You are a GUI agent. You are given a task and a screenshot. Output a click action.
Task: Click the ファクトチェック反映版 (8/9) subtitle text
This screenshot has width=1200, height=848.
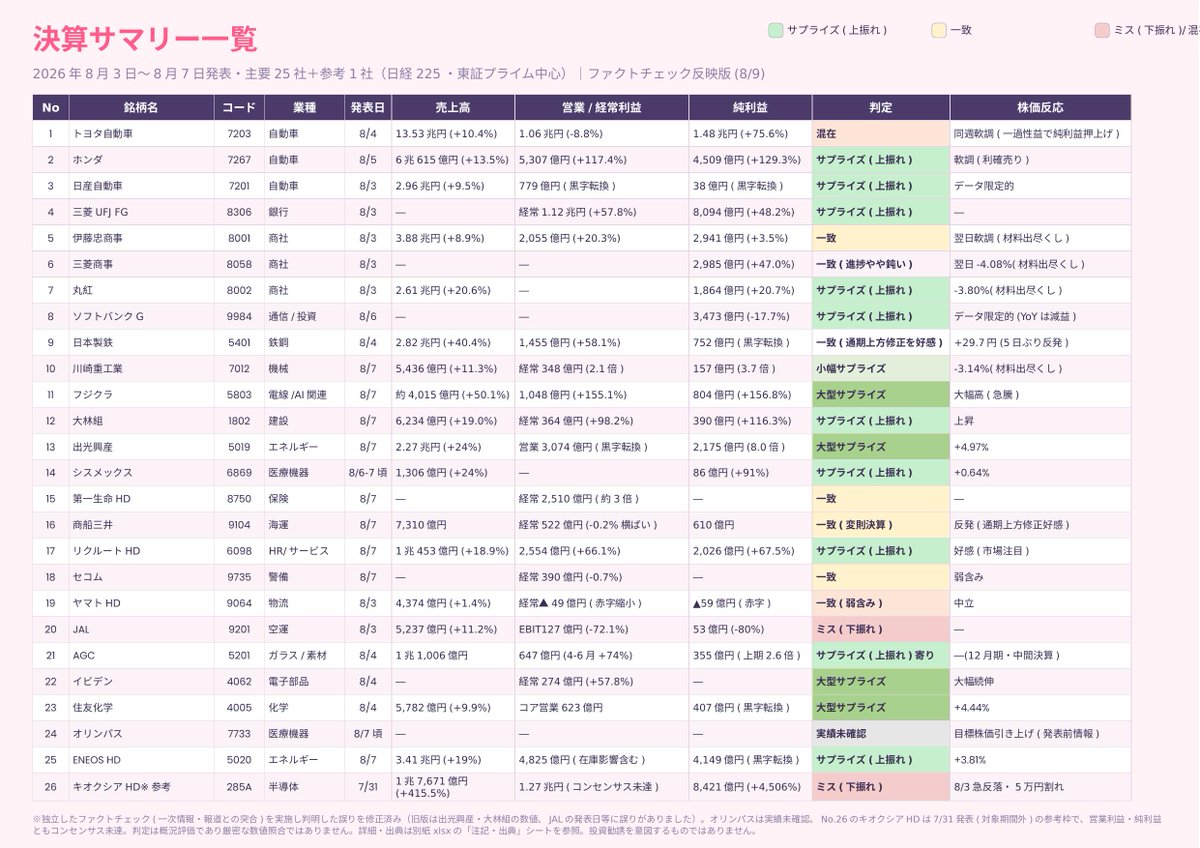click(677, 73)
